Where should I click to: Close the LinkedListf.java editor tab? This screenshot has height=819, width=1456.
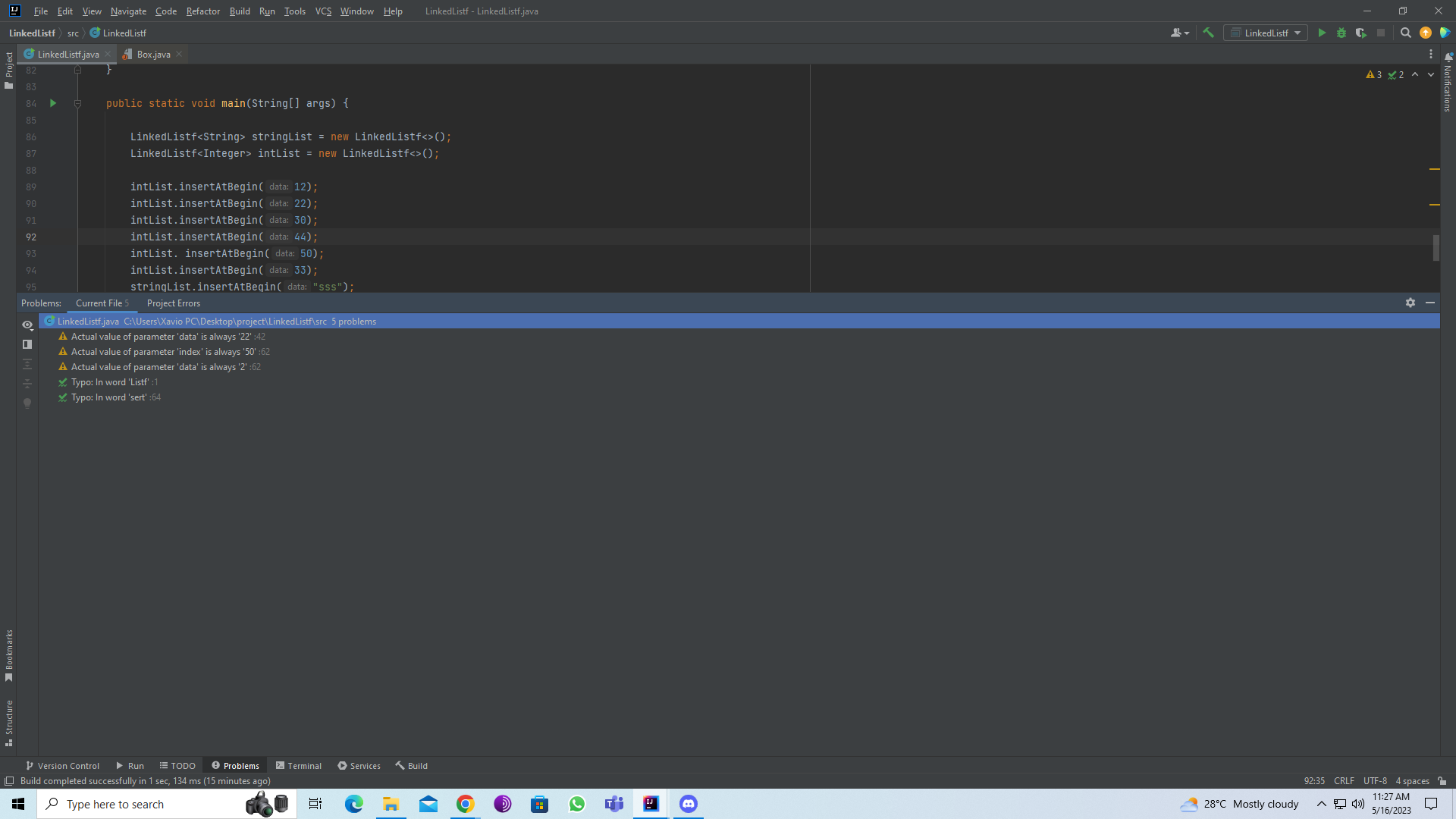[x=108, y=55]
